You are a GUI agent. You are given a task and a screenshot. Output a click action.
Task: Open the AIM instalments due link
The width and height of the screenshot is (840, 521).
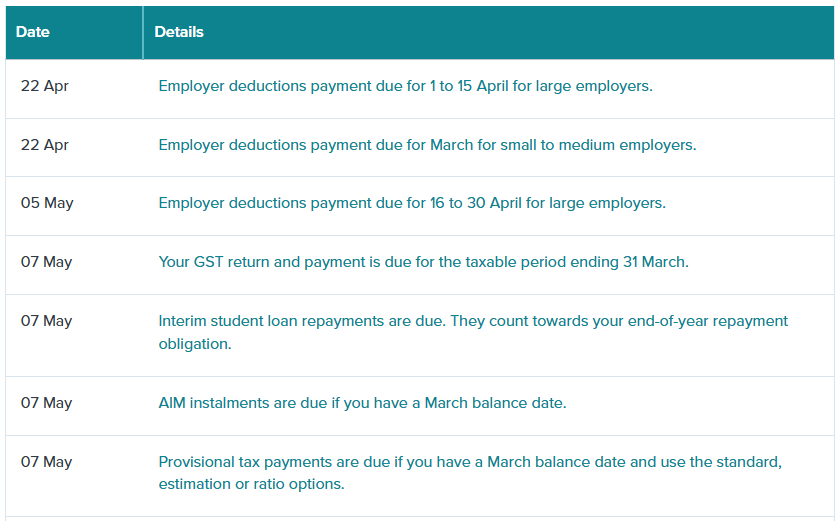pos(362,403)
